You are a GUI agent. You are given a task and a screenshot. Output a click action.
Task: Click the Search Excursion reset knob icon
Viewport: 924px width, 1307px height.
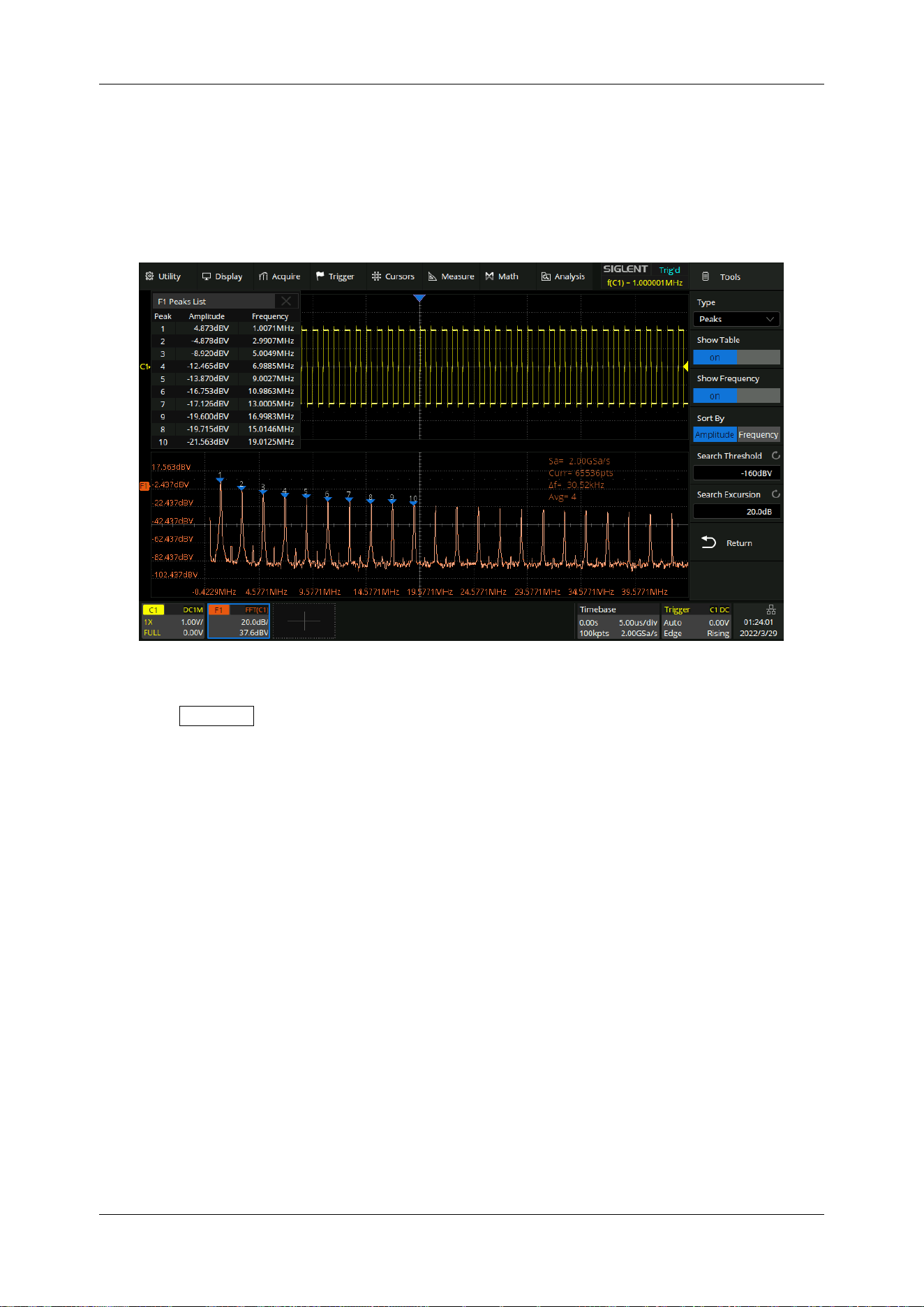pyautogui.click(x=775, y=494)
